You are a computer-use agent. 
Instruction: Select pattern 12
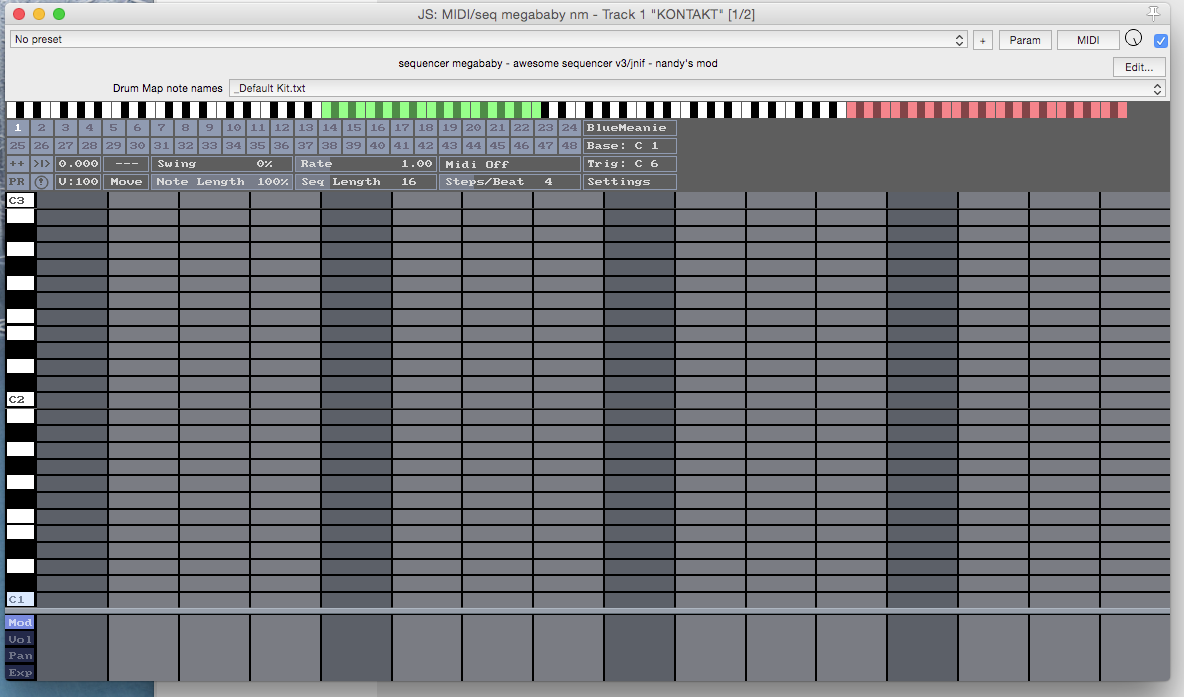[282, 128]
